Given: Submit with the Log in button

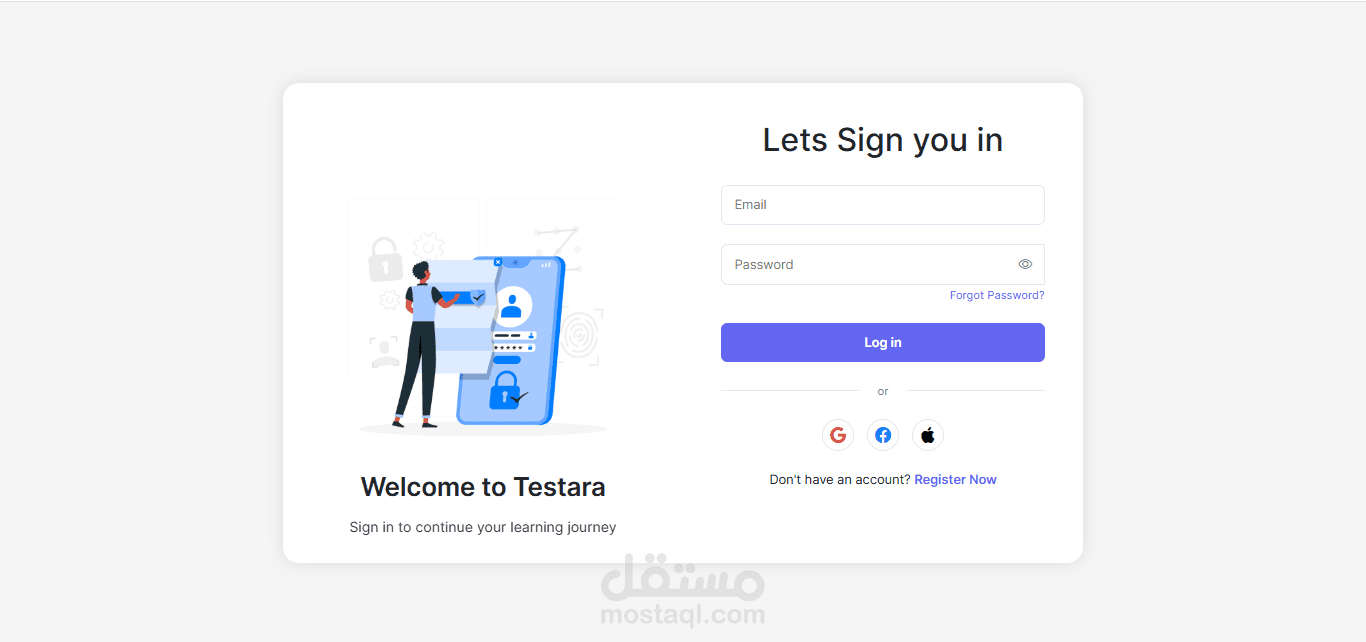Looking at the screenshot, I should pos(883,342).
